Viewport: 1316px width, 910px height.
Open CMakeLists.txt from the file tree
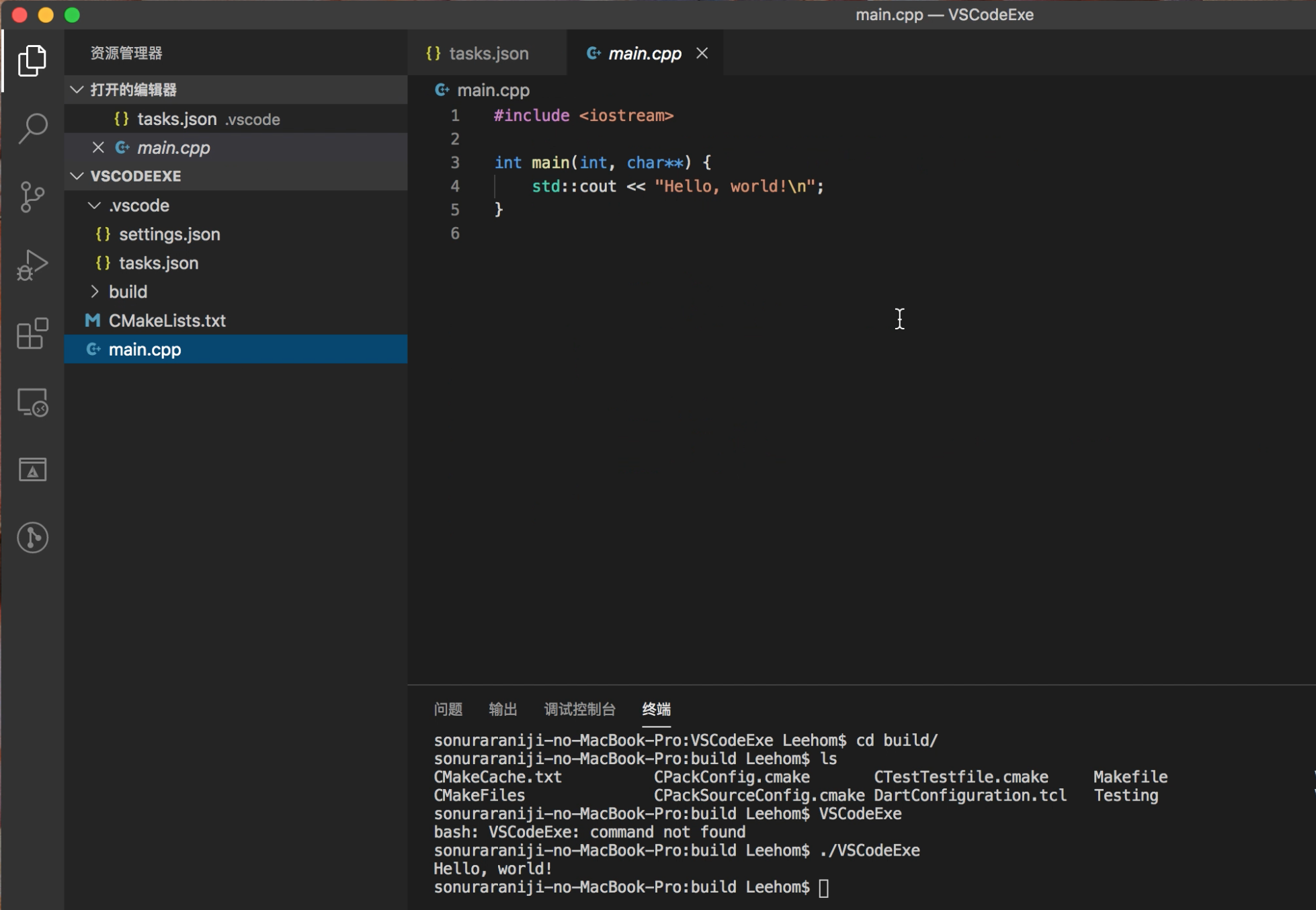167,321
